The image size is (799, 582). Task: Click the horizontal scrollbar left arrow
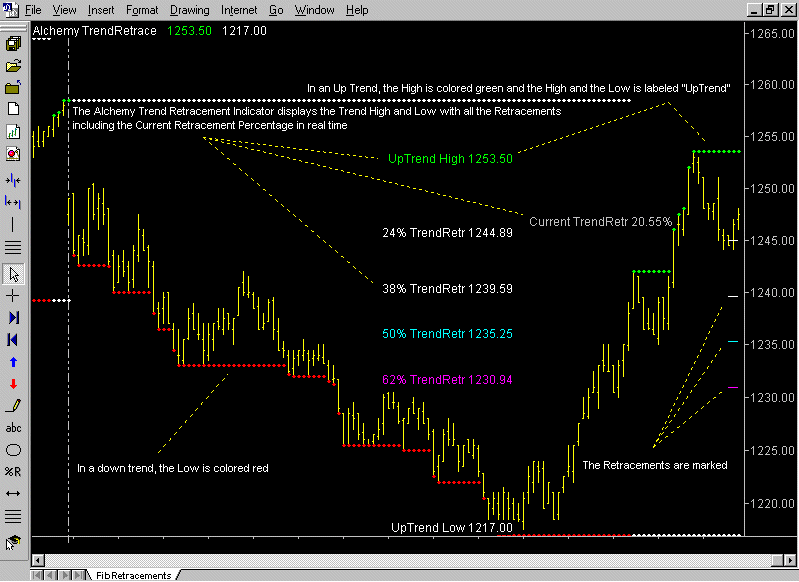38,560
